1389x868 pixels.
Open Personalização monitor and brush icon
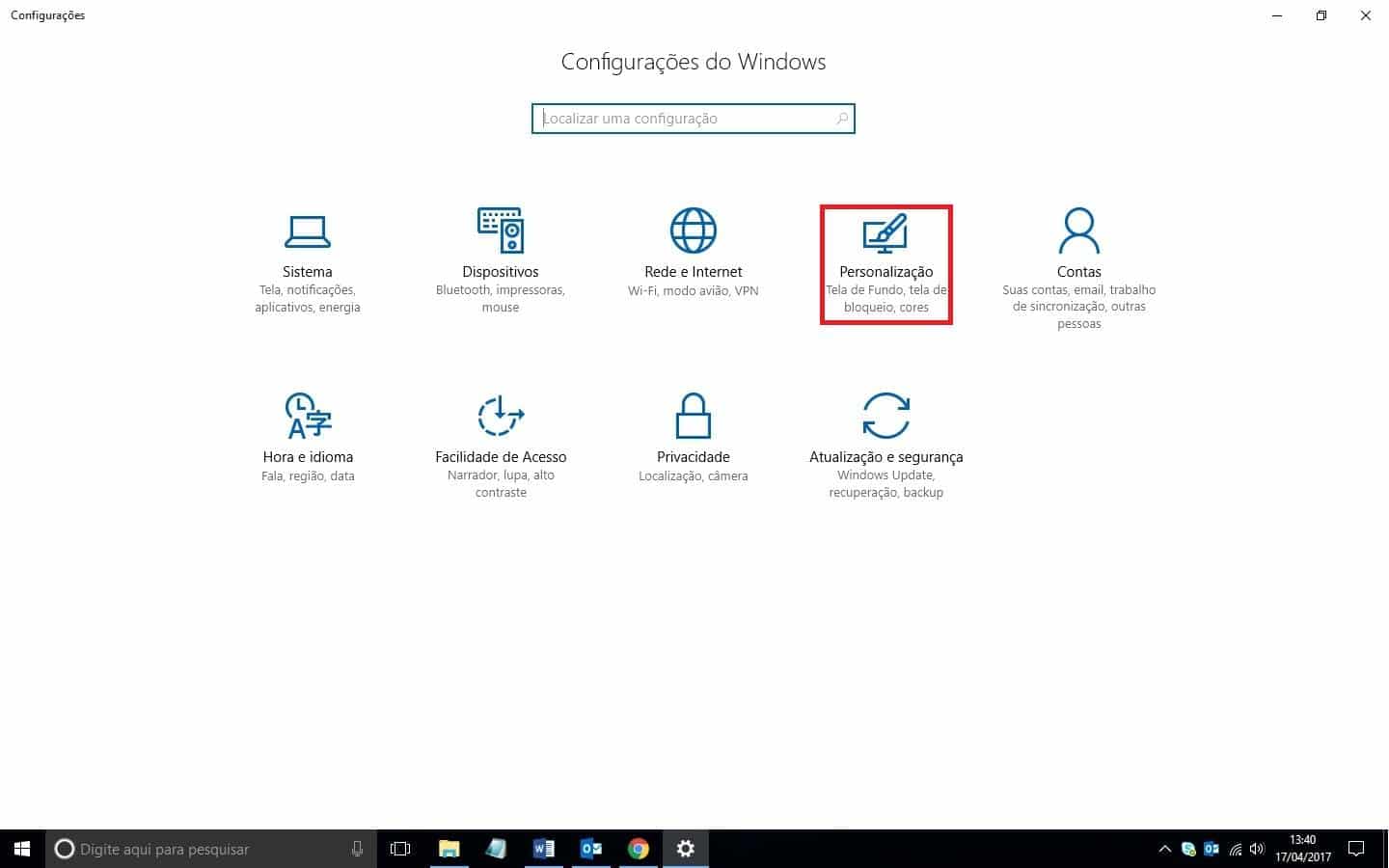[x=885, y=233]
